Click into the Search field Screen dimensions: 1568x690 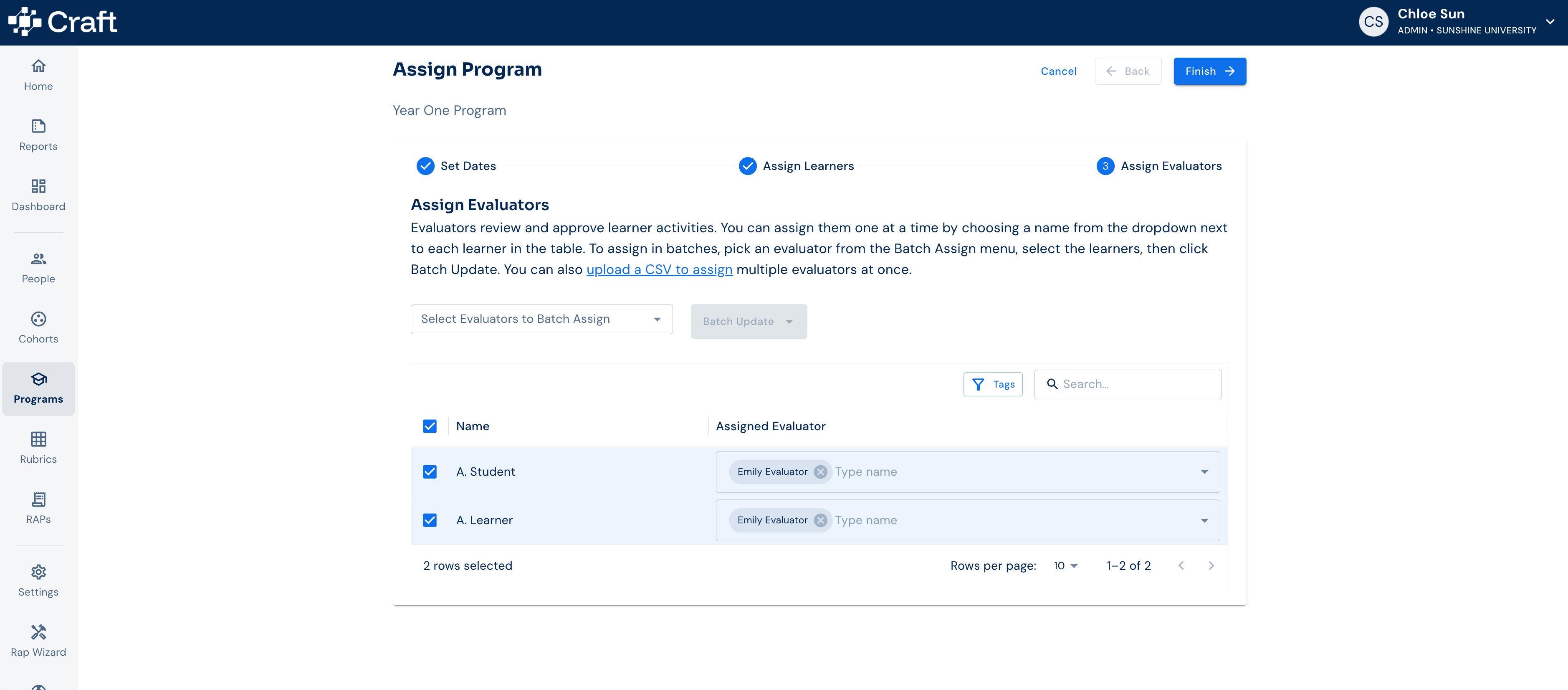pos(1127,384)
